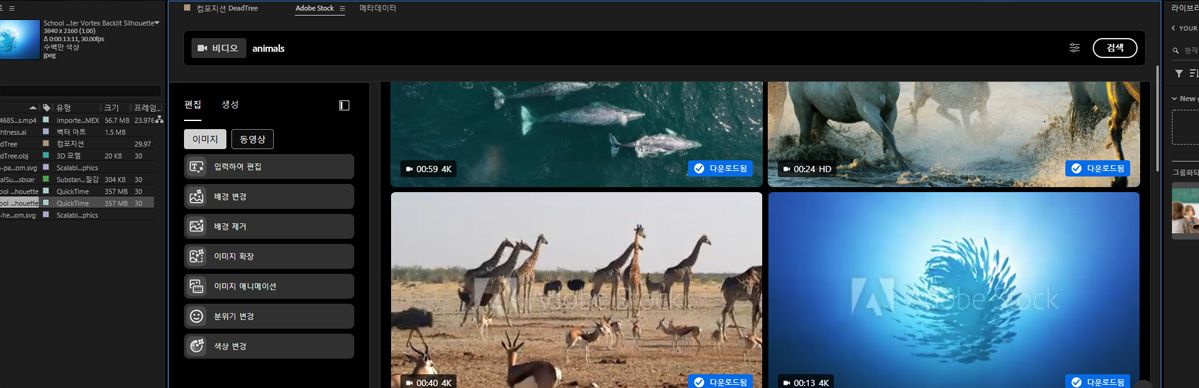Image resolution: width=1199 pixels, height=388 pixels.
Task: Click the 입력하여 편집 button
Action: (269, 166)
